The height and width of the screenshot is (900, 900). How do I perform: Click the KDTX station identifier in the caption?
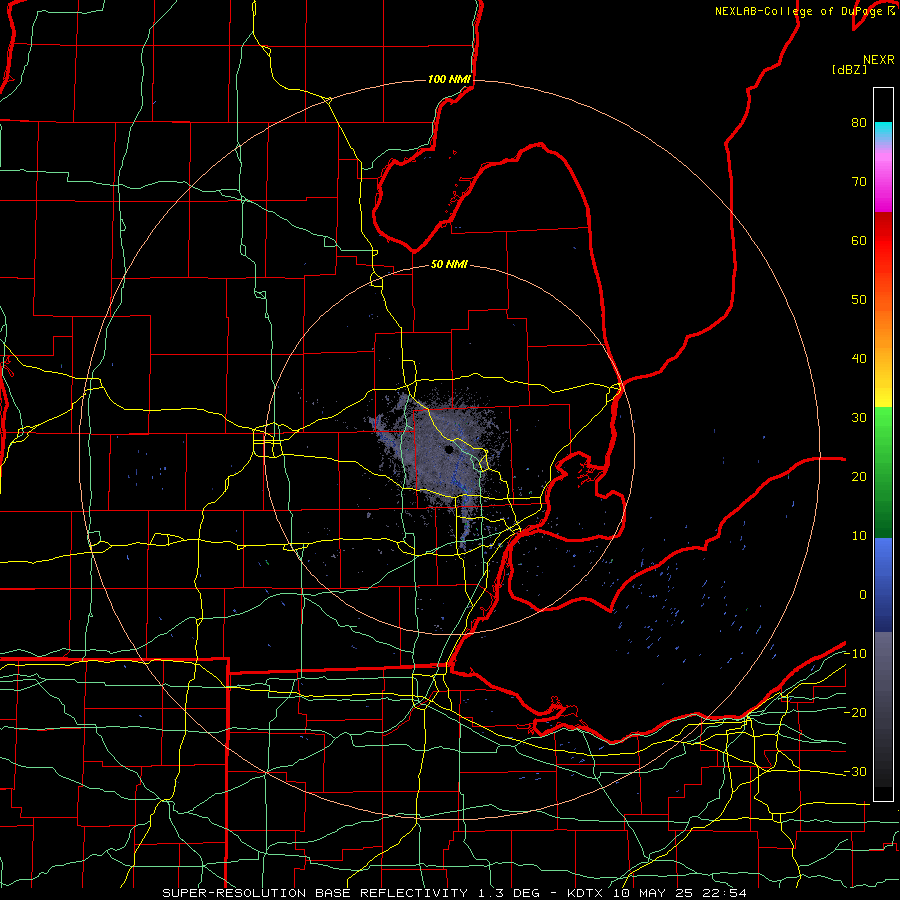pyautogui.click(x=587, y=893)
